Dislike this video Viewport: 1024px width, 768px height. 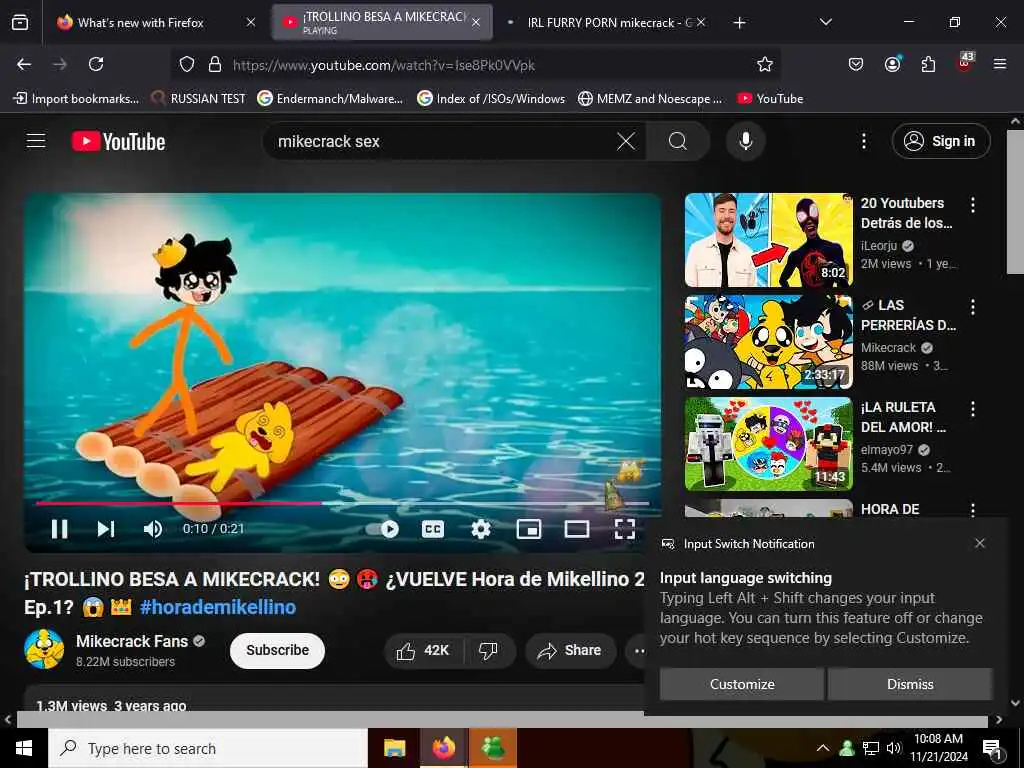click(x=488, y=650)
